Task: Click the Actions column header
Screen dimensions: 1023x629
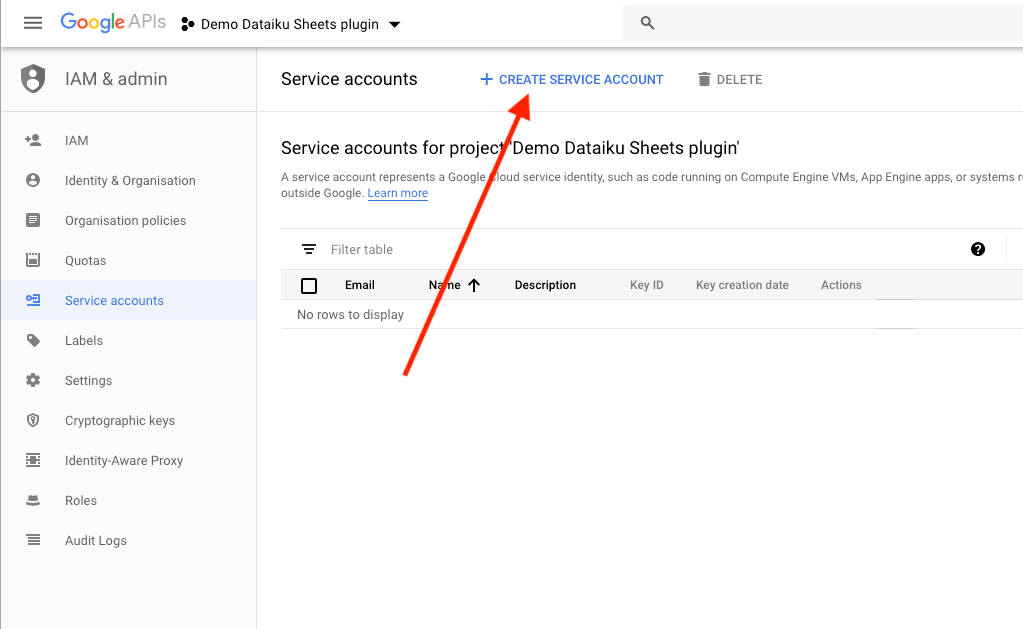Action: click(x=841, y=285)
